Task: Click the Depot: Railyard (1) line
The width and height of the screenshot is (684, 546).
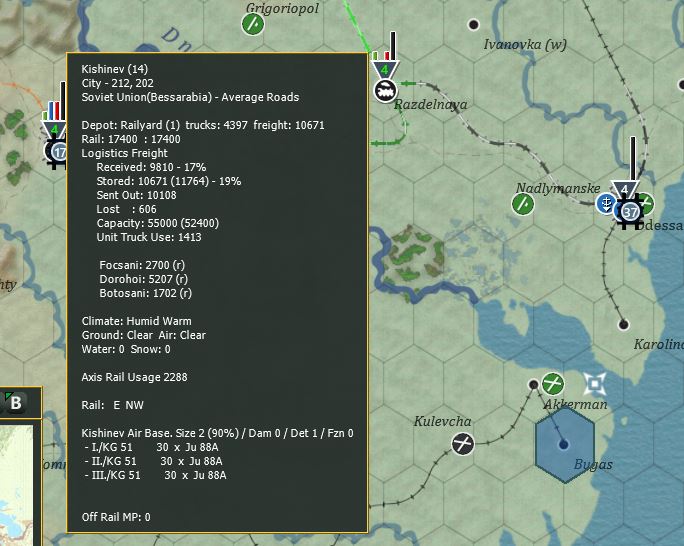Action: (203, 125)
